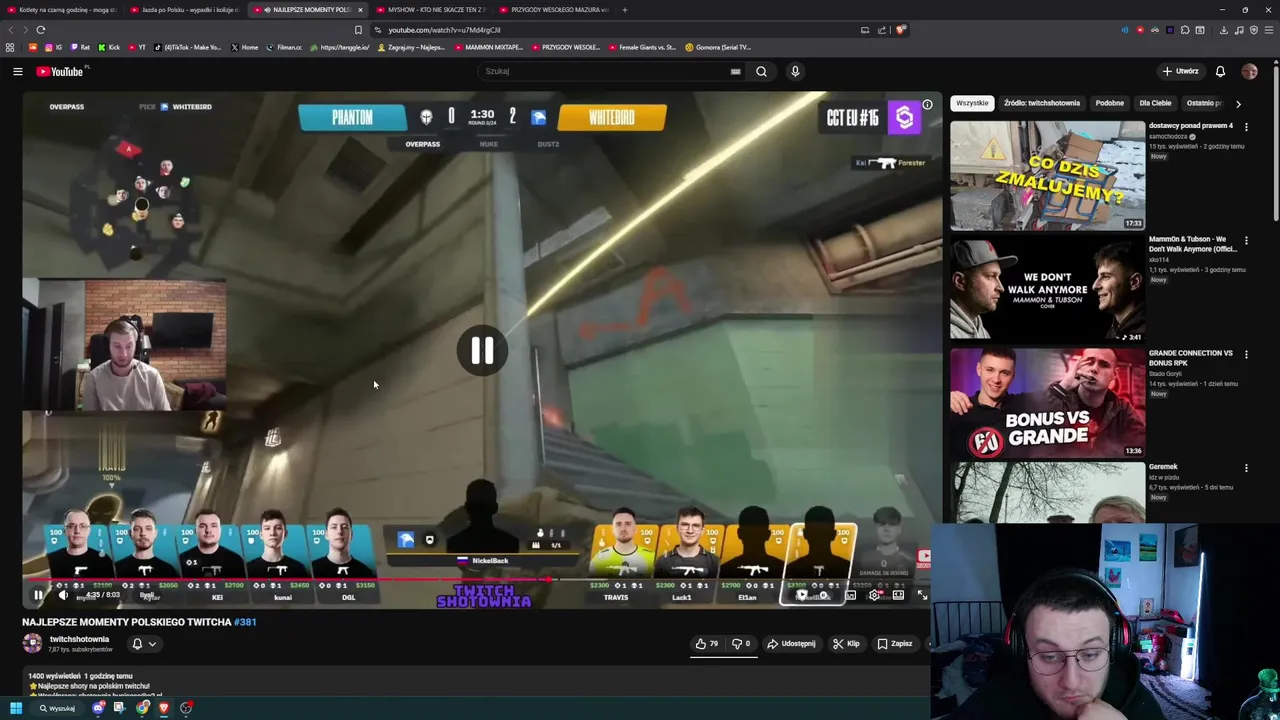
Task: Open the account avatar menu
Action: click(x=1249, y=71)
